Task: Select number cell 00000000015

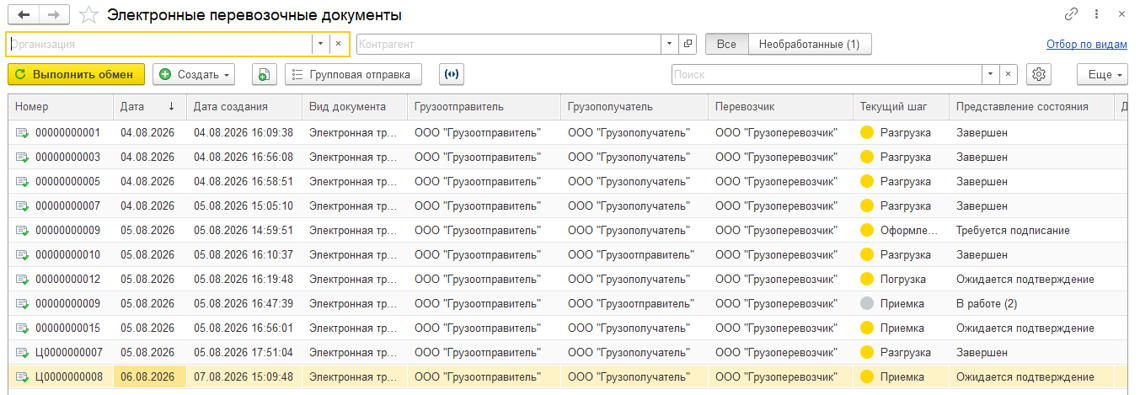Action: [x=60, y=328]
